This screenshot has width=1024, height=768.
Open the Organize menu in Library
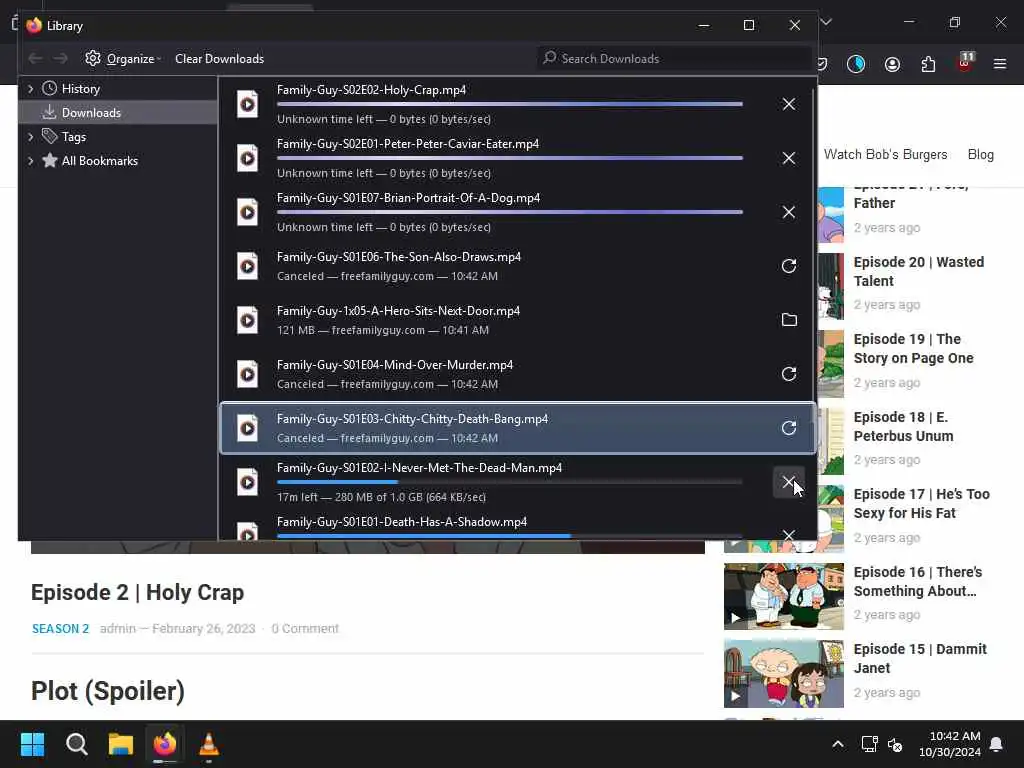coord(123,59)
